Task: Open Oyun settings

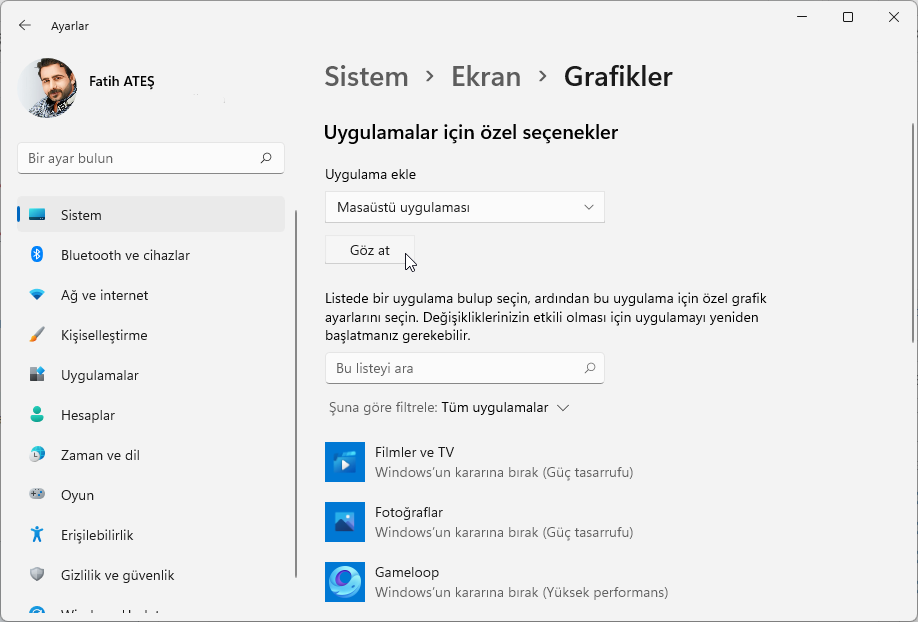Action: tap(151, 494)
